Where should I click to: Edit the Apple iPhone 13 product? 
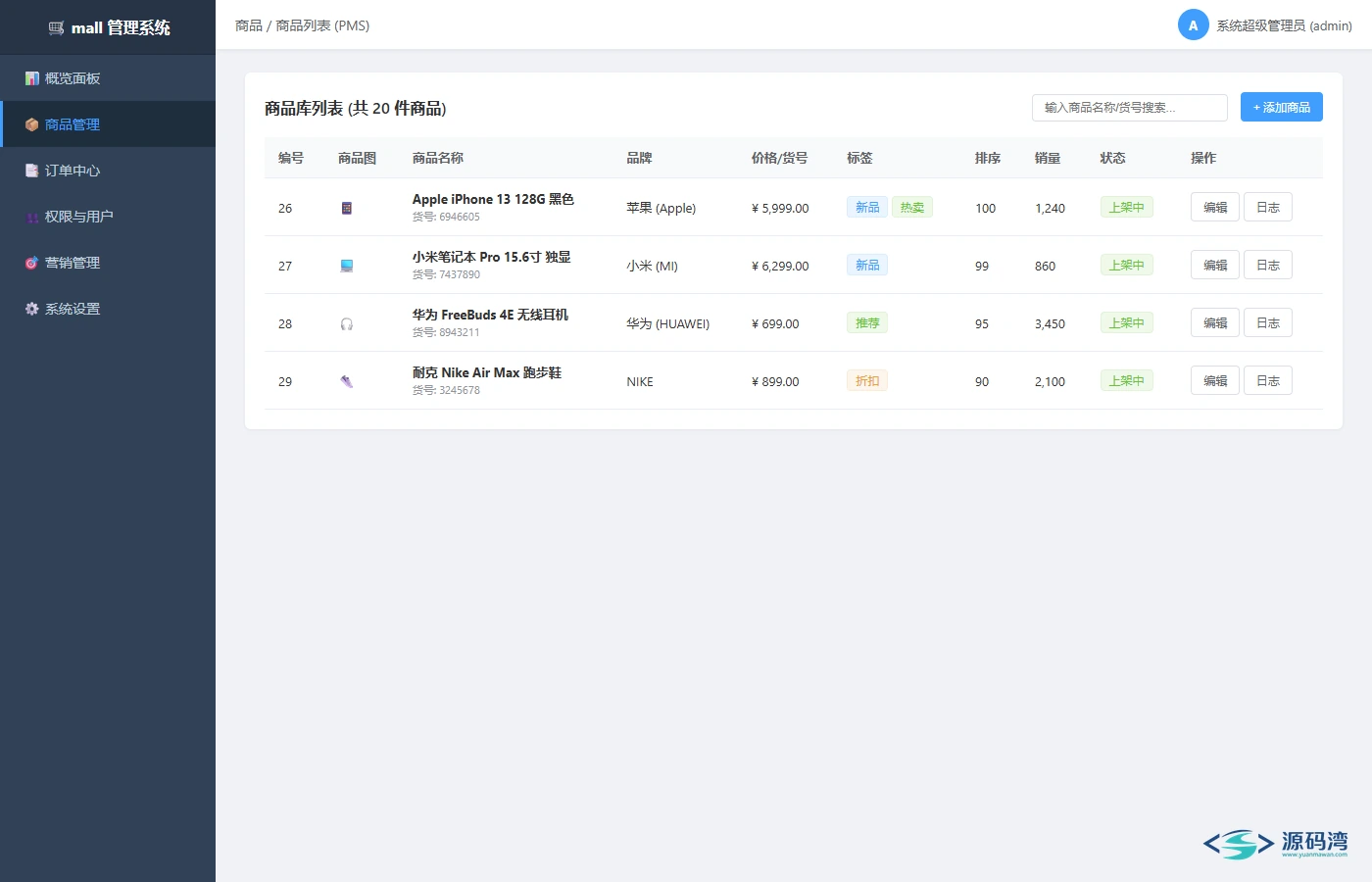[1215, 207]
